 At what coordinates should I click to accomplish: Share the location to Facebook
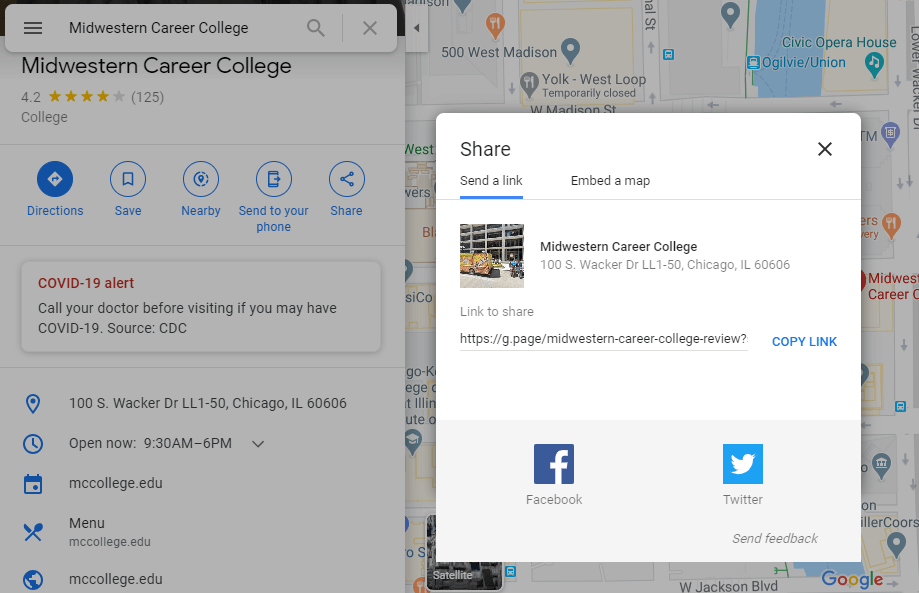click(553, 463)
